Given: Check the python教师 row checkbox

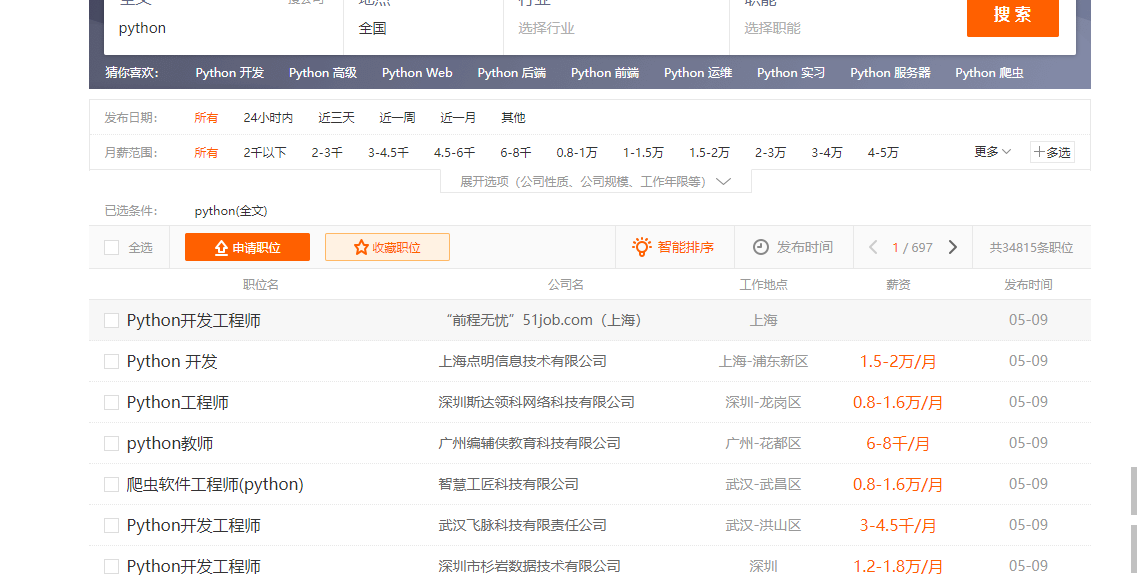Looking at the screenshot, I should (x=112, y=443).
